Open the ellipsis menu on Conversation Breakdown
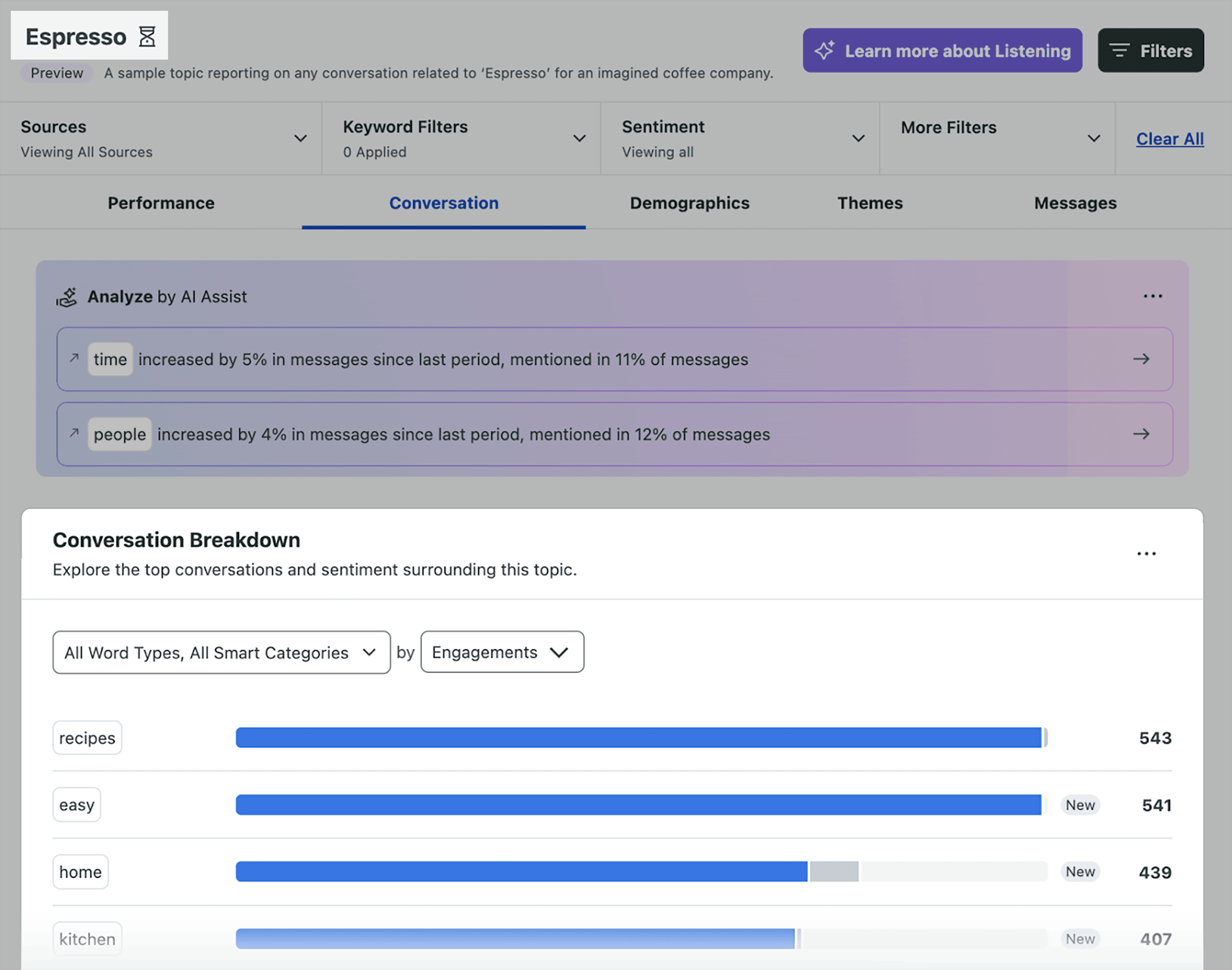The width and height of the screenshot is (1232, 970). [1146, 553]
